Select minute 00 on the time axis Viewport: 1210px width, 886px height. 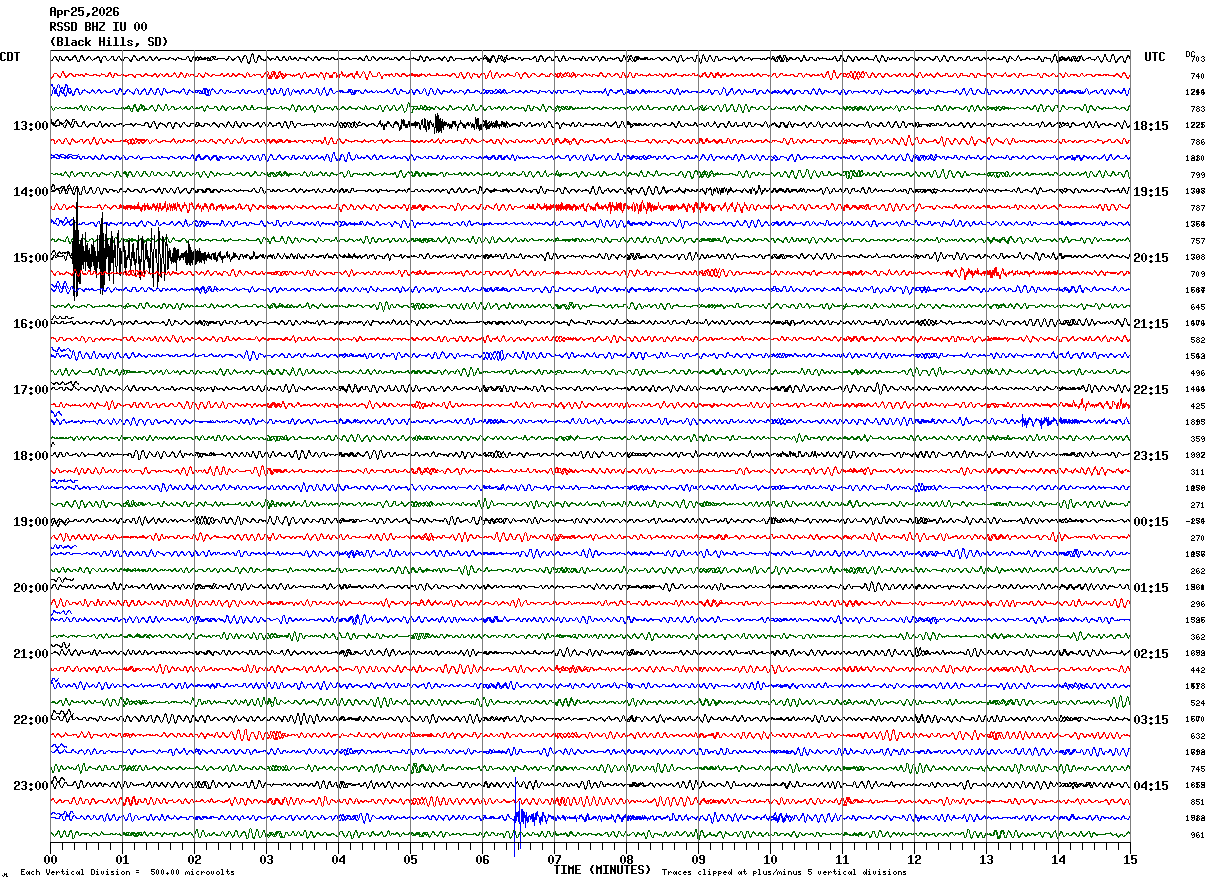pyautogui.click(x=51, y=859)
